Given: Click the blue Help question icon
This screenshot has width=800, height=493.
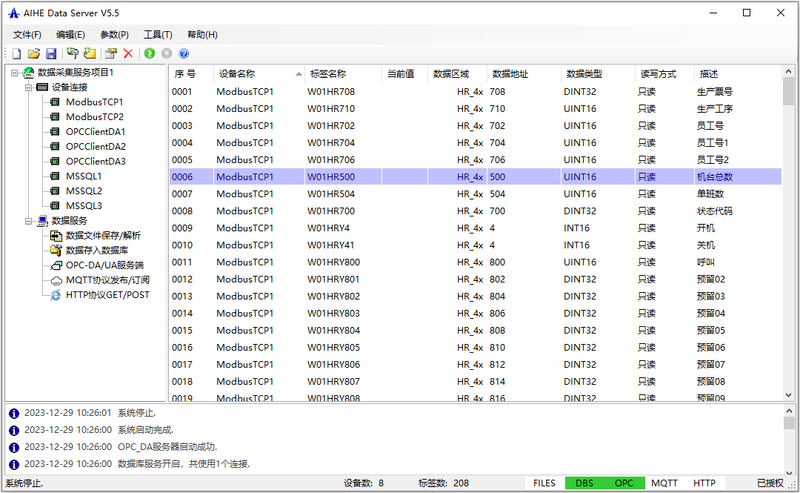Looking at the screenshot, I should click(x=184, y=53).
